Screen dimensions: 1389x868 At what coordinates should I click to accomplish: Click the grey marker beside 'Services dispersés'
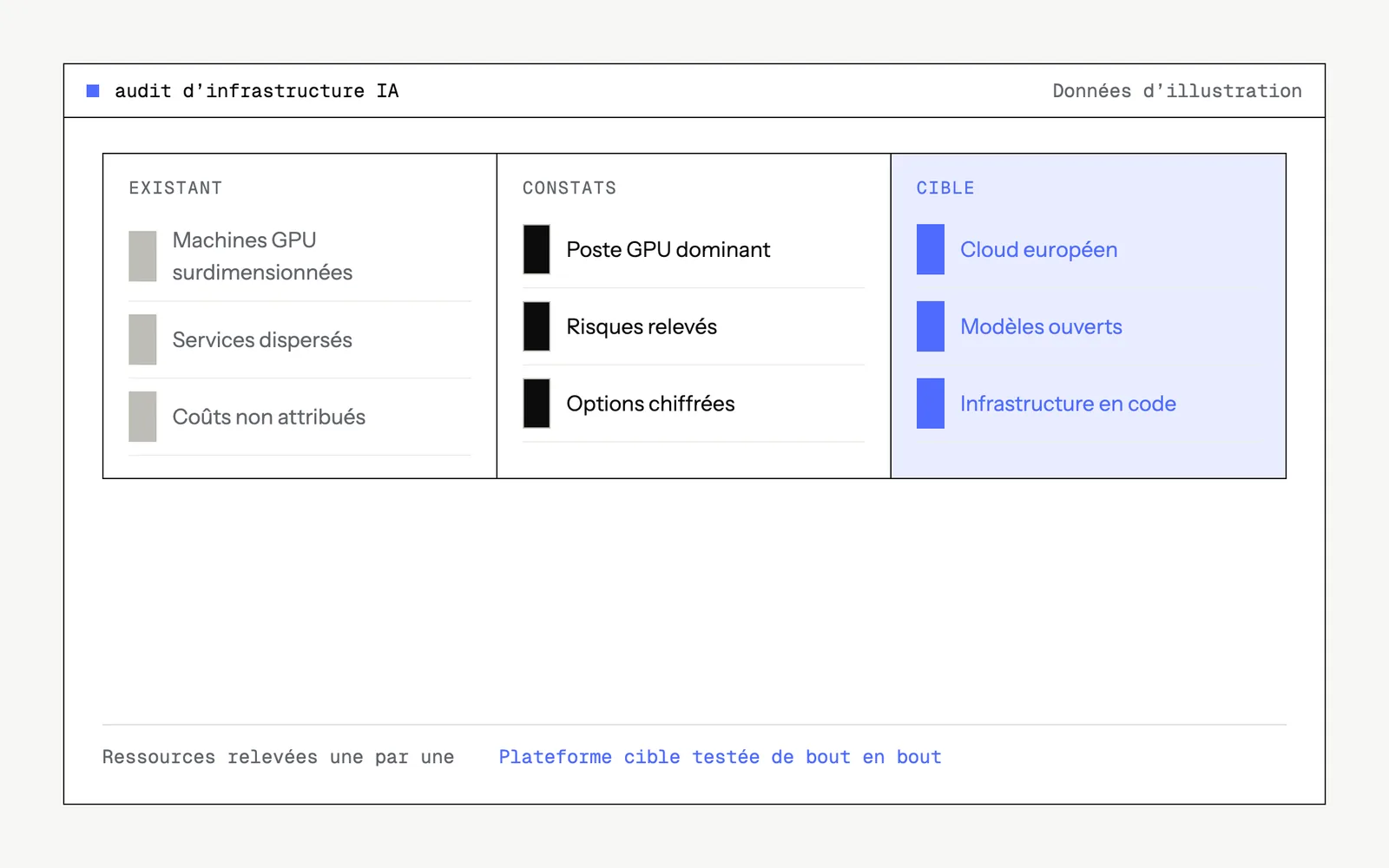(142, 339)
